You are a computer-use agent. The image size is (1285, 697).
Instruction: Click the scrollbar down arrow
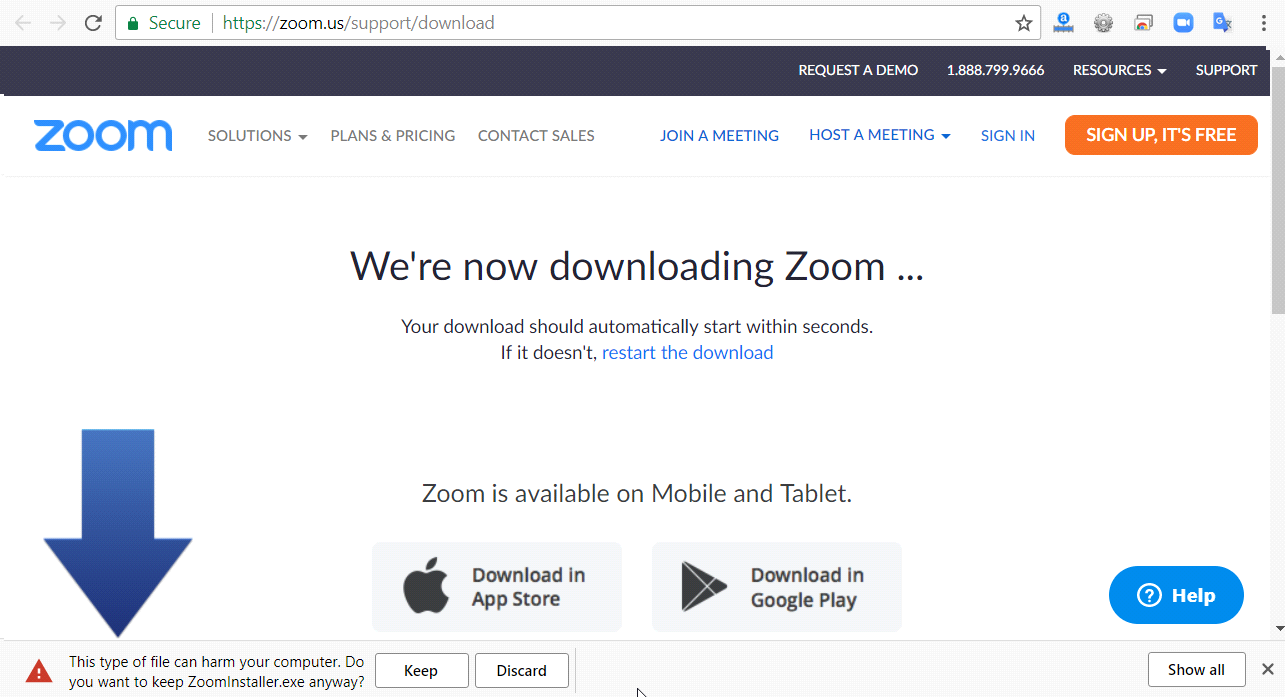point(1278,629)
